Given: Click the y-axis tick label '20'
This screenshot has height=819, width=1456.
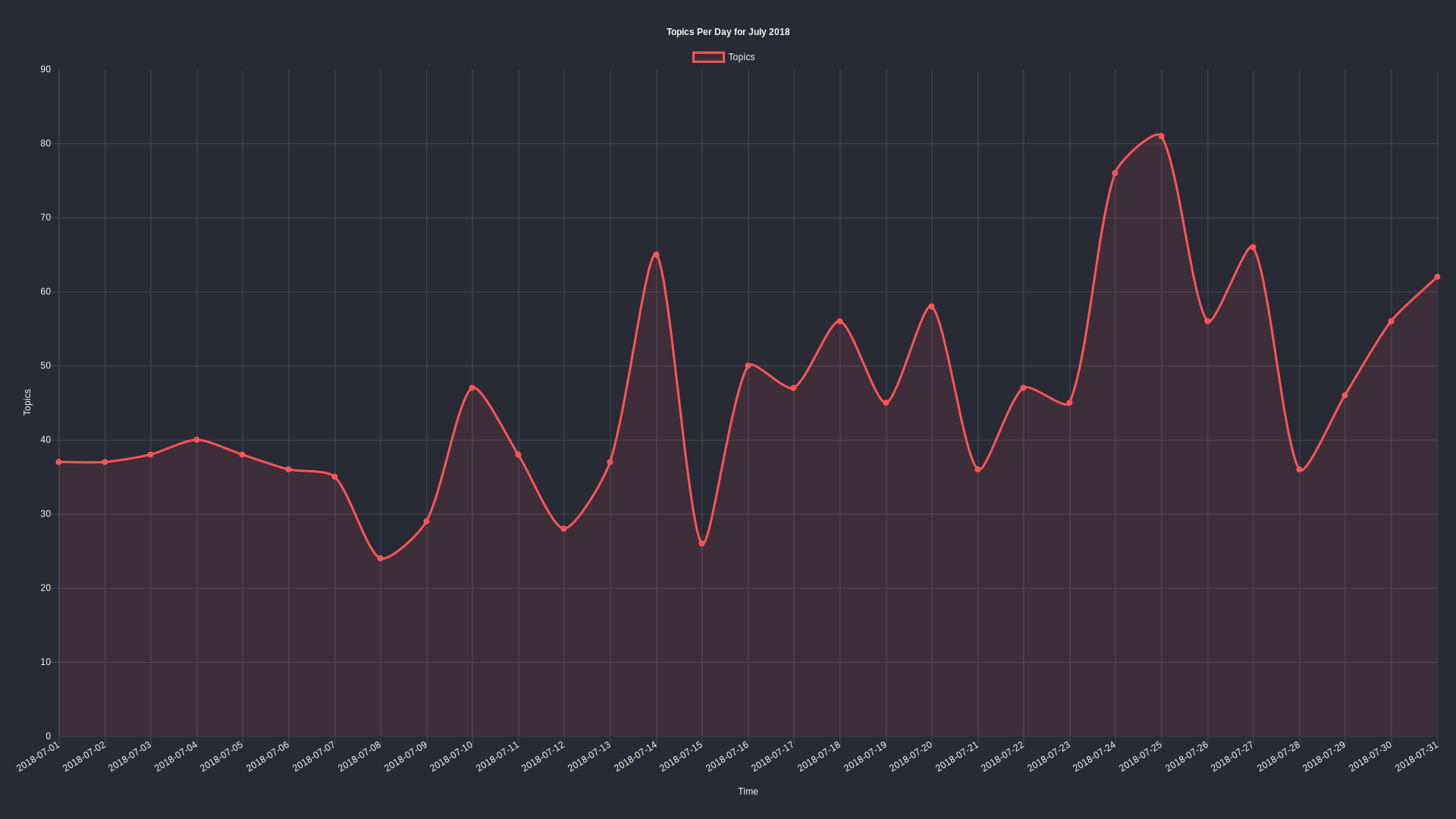Looking at the screenshot, I should [46, 588].
